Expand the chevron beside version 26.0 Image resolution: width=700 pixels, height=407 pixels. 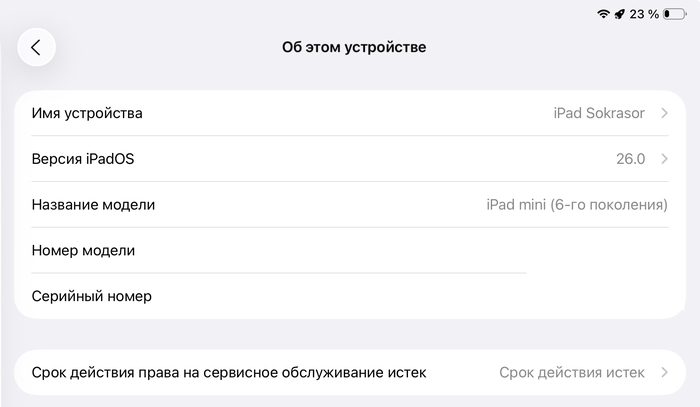tap(664, 159)
